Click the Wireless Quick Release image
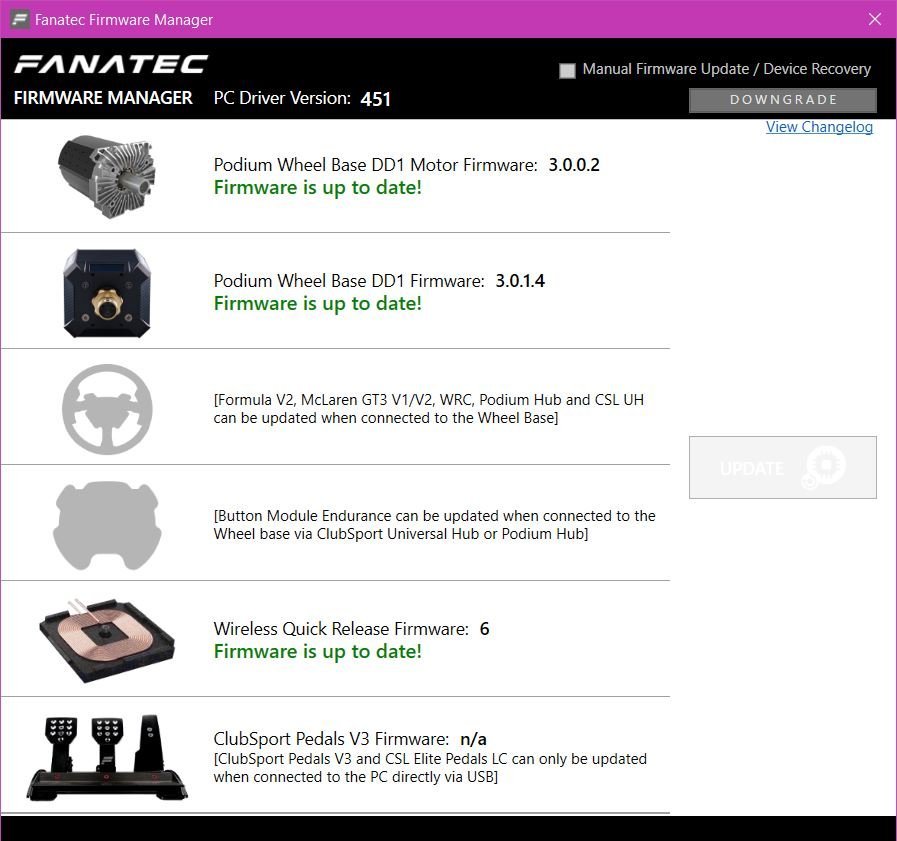This screenshot has width=897, height=841. [107, 640]
